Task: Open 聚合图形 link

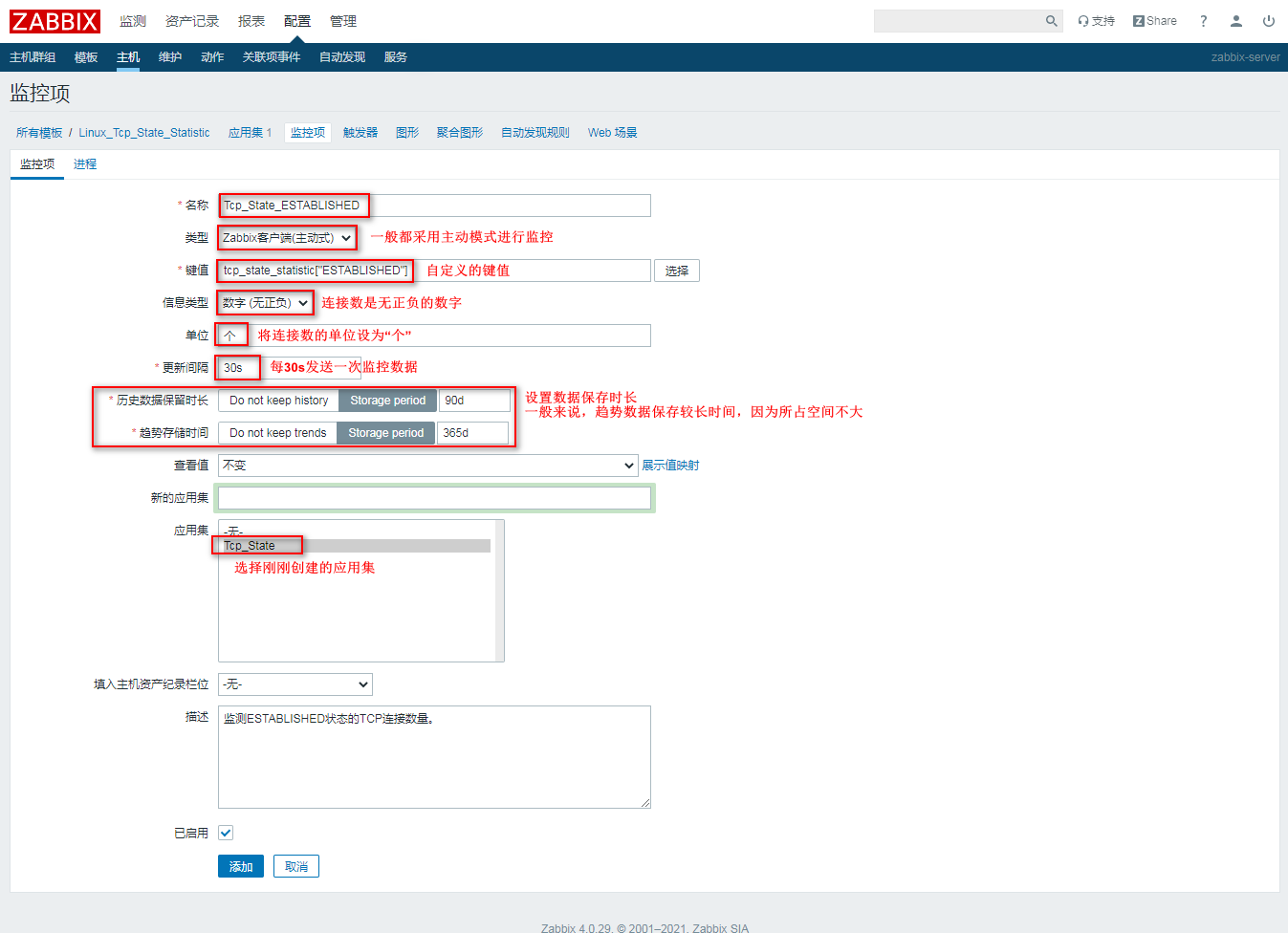Action: pyautogui.click(x=460, y=133)
